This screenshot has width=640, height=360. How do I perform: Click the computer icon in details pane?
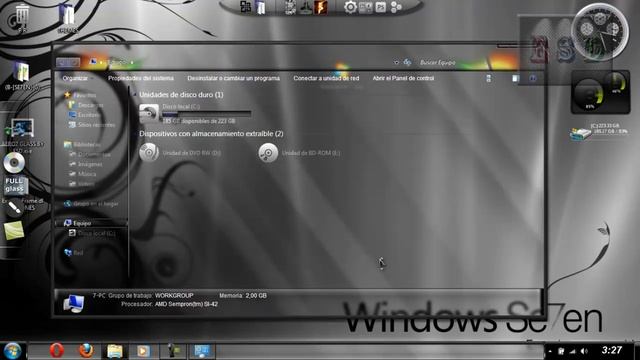tap(73, 303)
